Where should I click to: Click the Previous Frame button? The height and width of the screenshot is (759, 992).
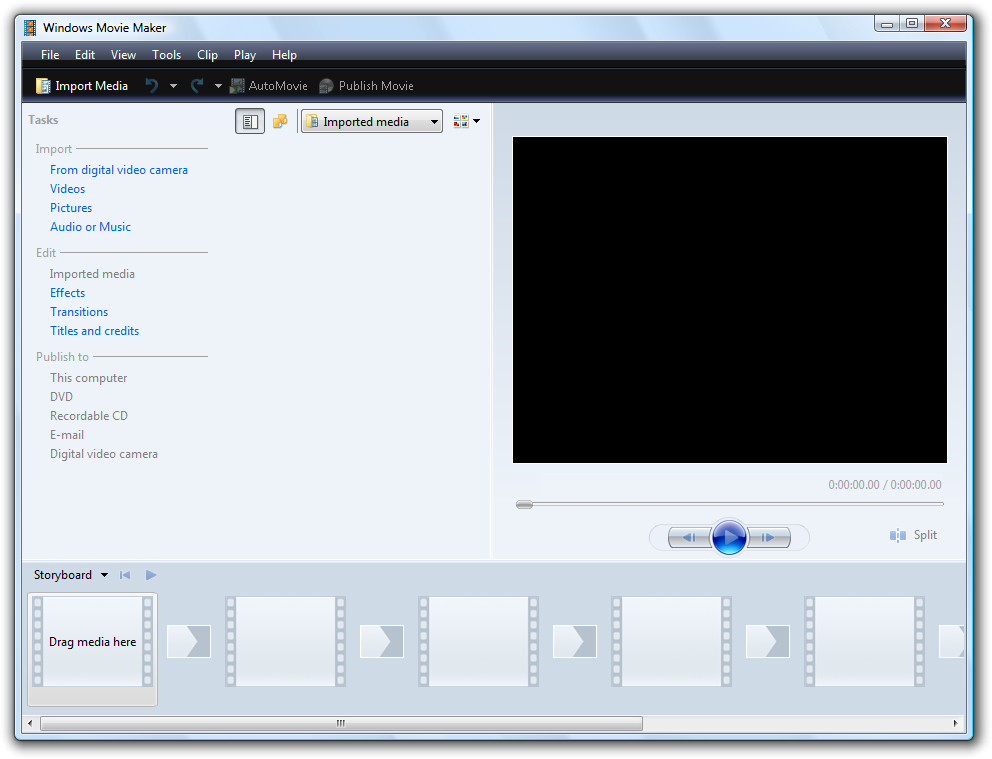(x=690, y=537)
